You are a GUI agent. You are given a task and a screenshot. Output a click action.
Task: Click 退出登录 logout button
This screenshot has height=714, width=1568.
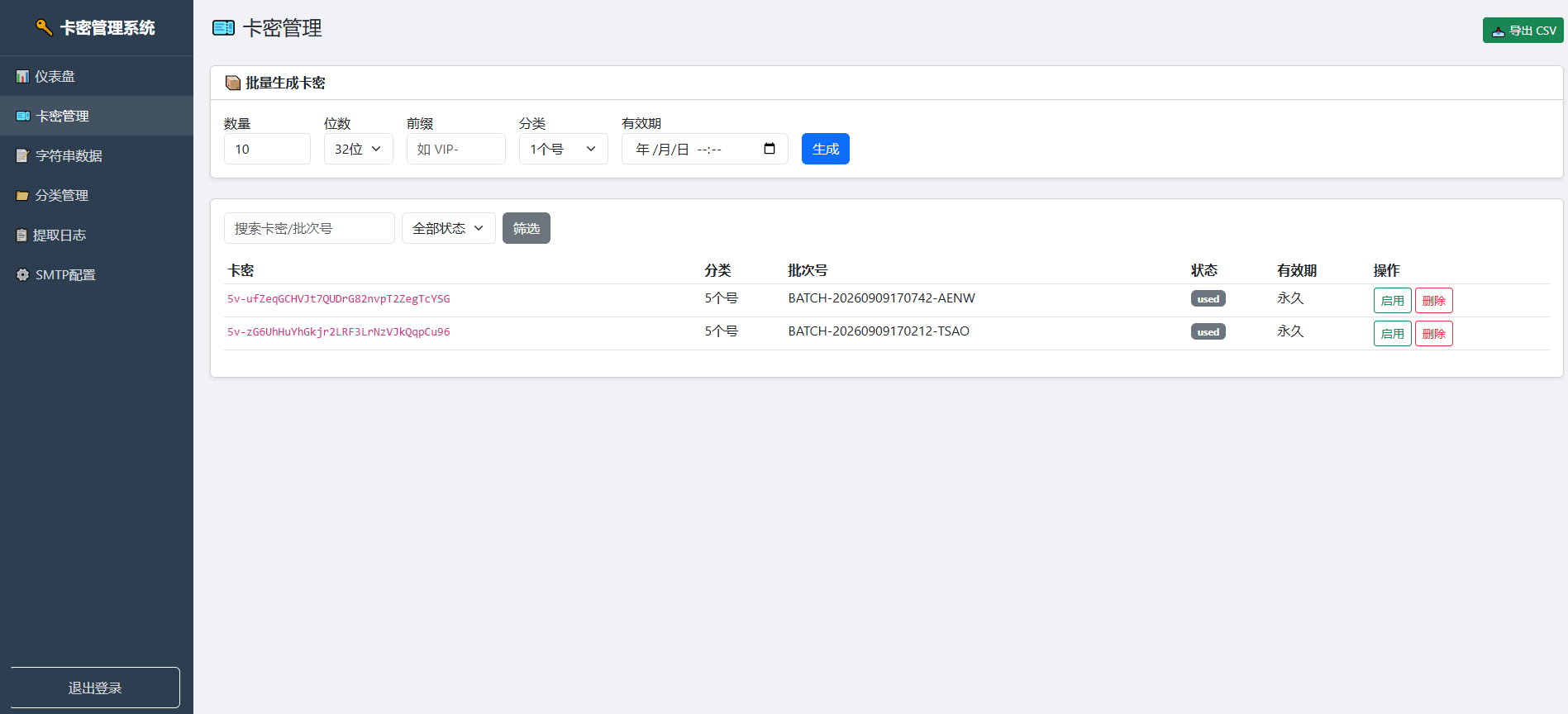pyautogui.click(x=95, y=688)
